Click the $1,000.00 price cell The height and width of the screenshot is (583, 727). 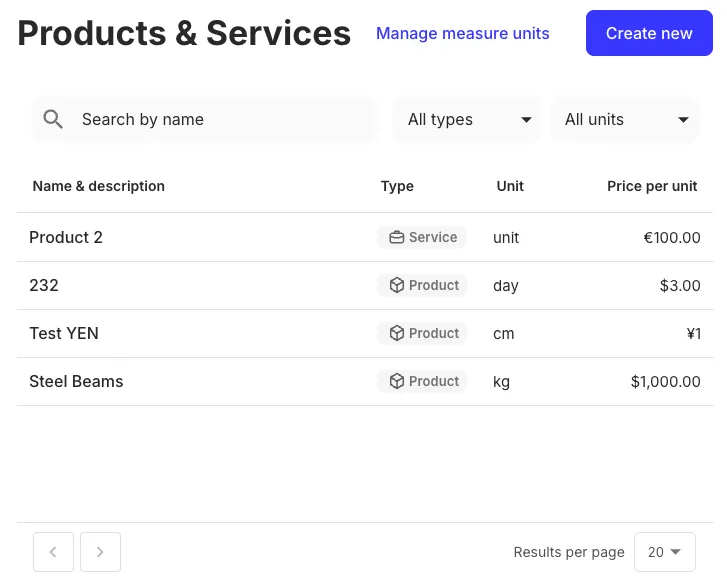tap(665, 381)
